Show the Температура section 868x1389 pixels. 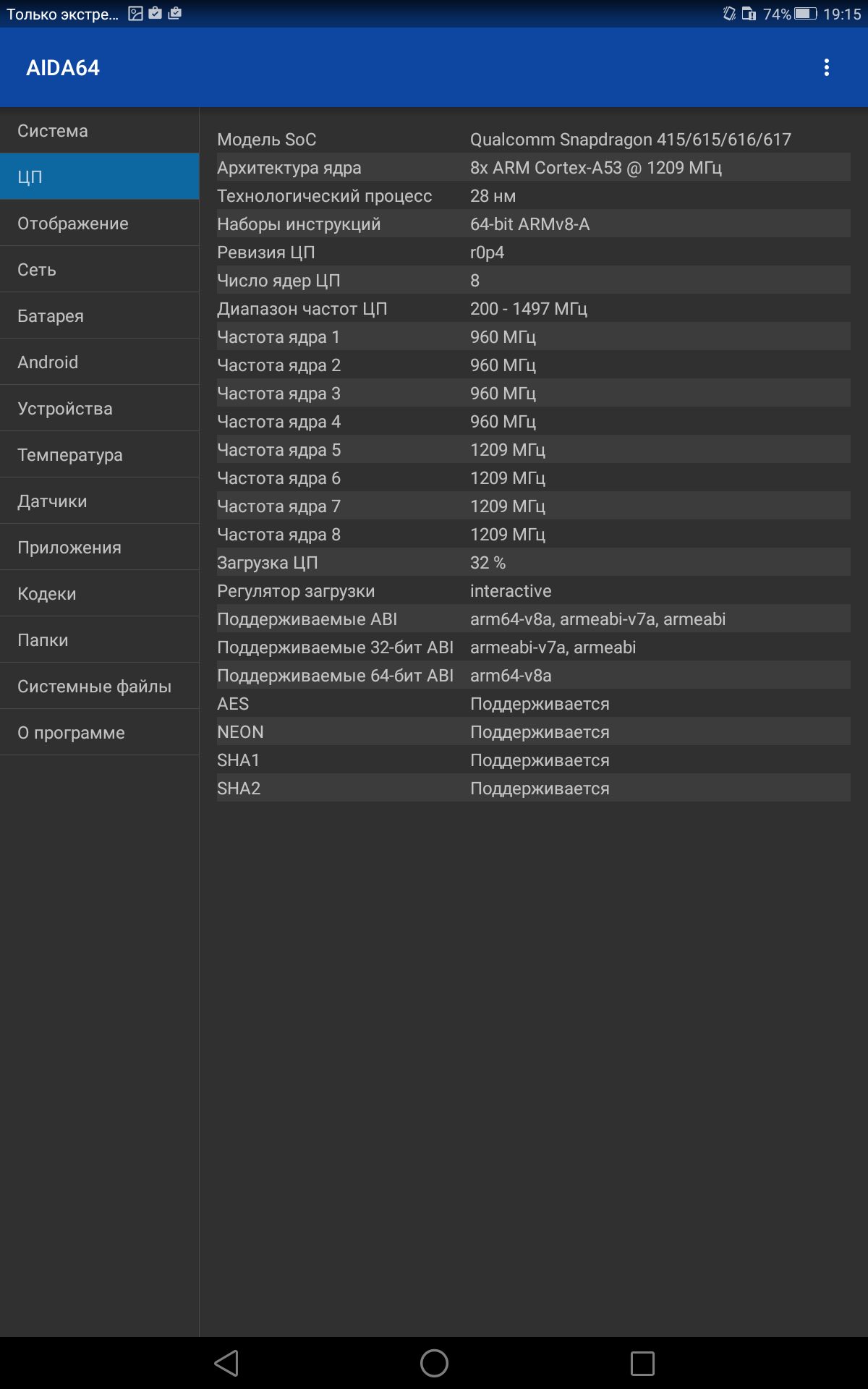point(100,454)
